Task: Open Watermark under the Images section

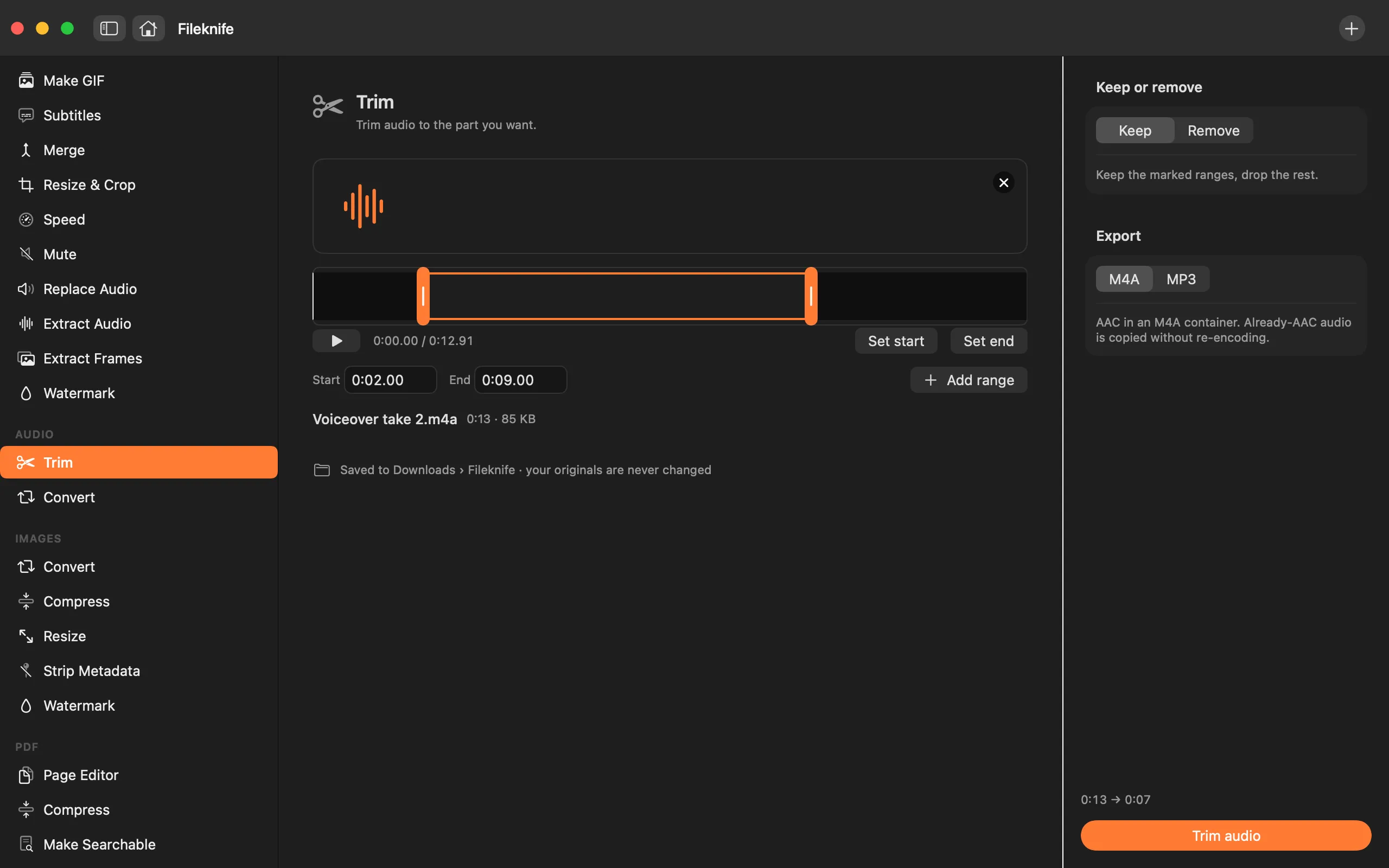Action: click(x=139, y=706)
